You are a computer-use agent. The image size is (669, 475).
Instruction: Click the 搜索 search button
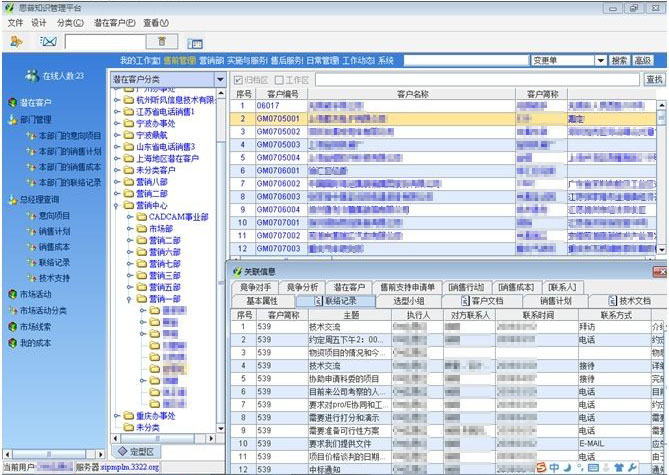(619, 60)
